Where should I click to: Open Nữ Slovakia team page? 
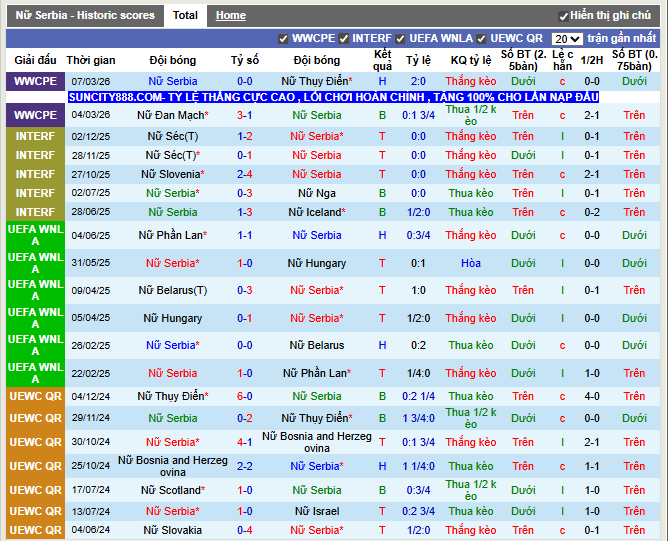click(x=173, y=530)
